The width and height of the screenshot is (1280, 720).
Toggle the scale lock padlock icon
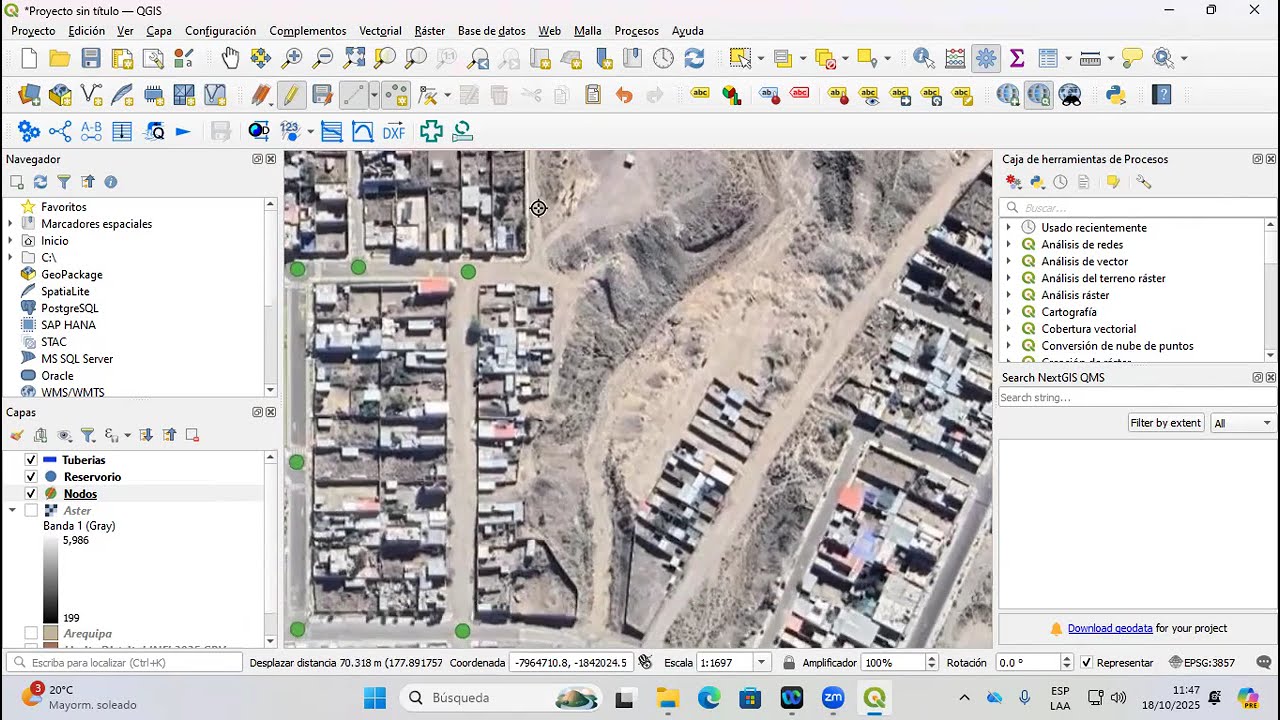[789, 663]
